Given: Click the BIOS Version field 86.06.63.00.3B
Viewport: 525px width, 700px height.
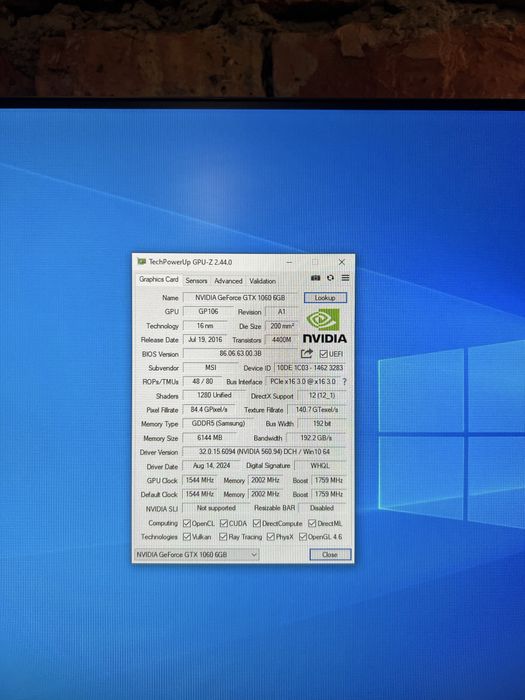Looking at the screenshot, I should (240, 354).
